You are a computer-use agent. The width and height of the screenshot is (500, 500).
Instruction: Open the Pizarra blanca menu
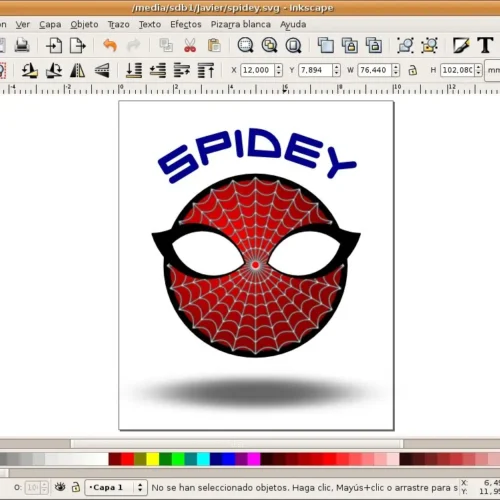click(241, 24)
